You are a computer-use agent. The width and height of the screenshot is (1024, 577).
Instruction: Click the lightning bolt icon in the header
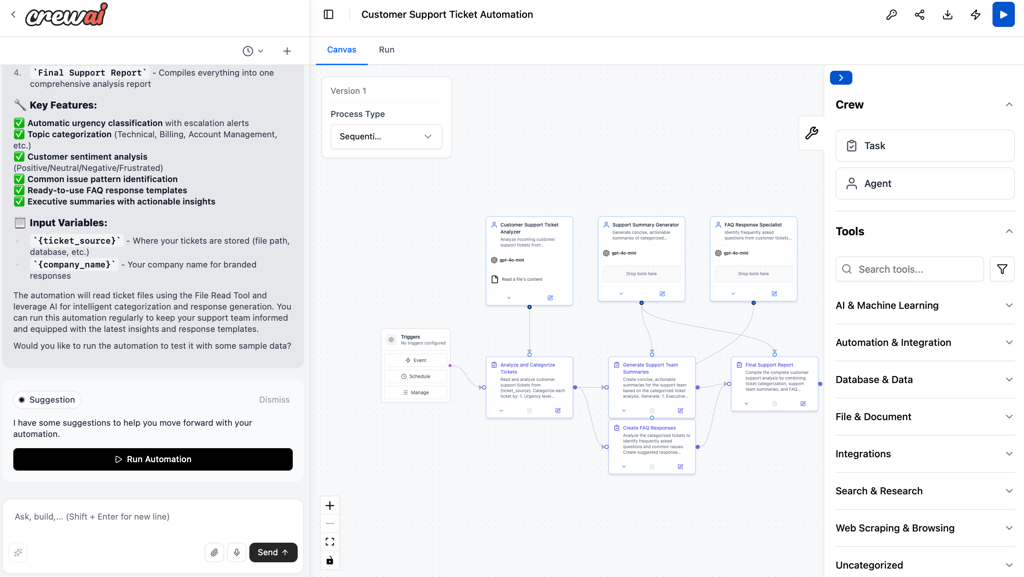[976, 14]
